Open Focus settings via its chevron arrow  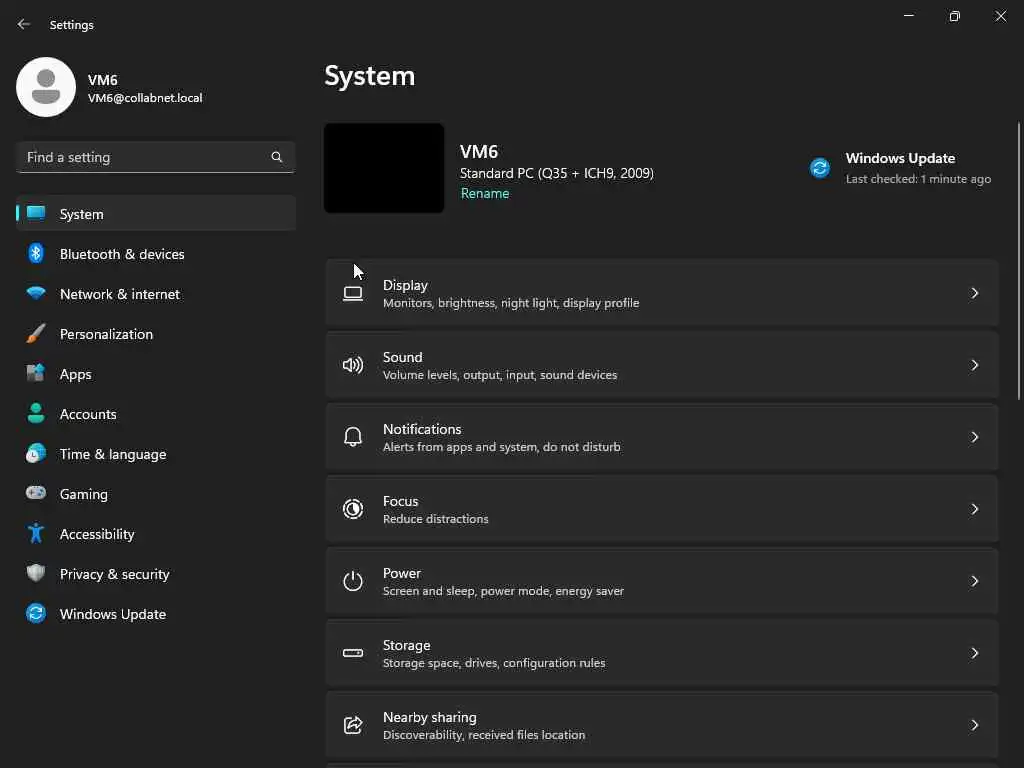click(x=974, y=509)
